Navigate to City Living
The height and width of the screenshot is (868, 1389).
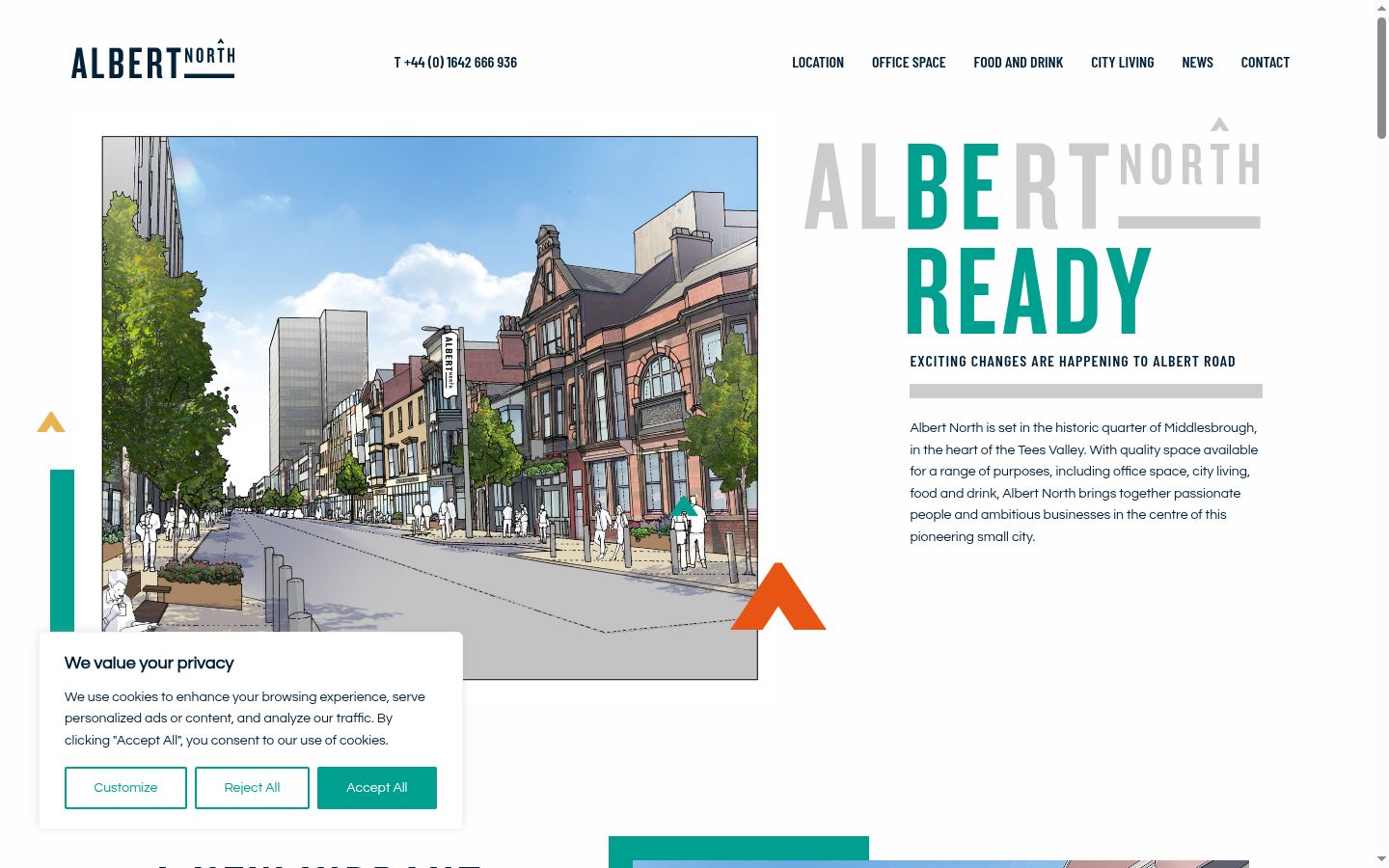(1123, 63)
